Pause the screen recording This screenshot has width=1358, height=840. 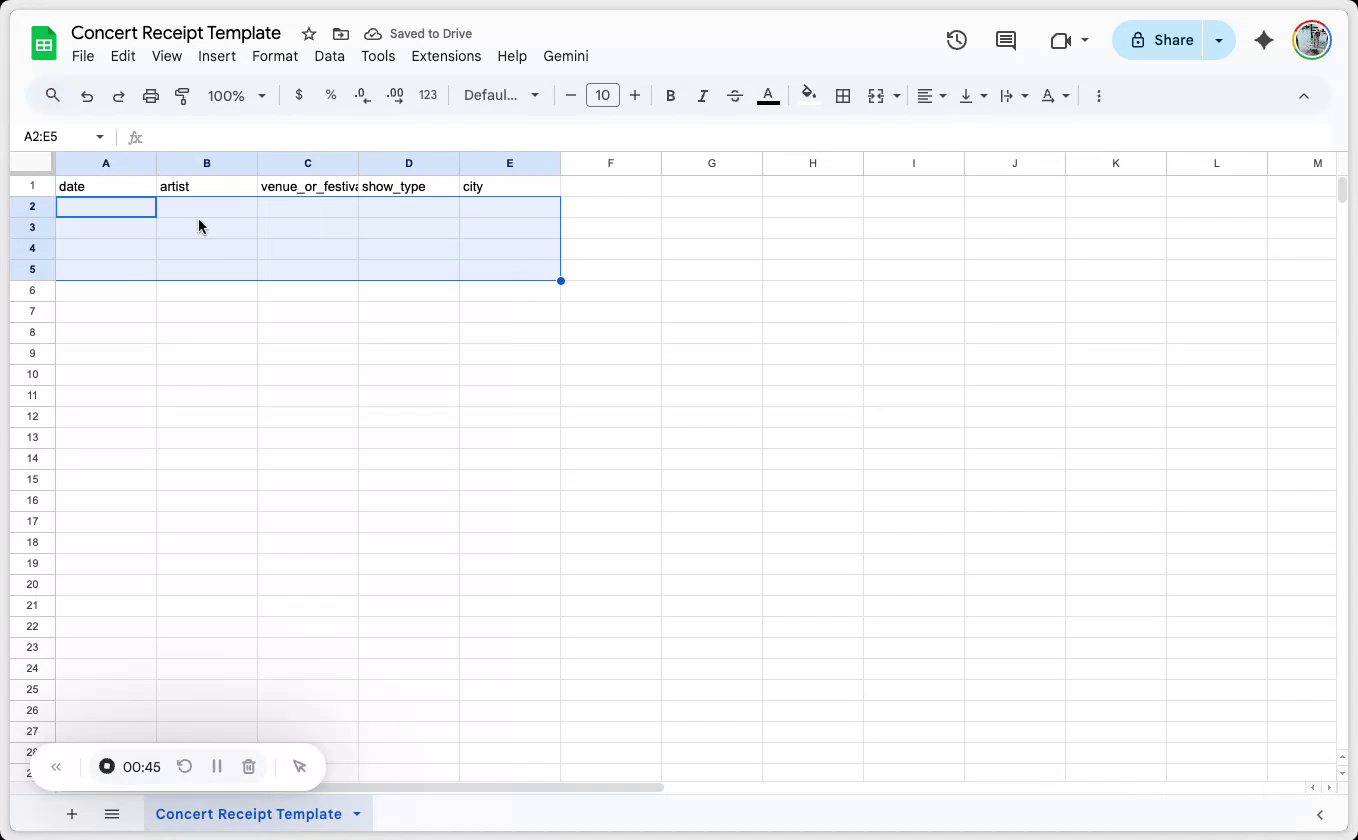click(217, 767)
